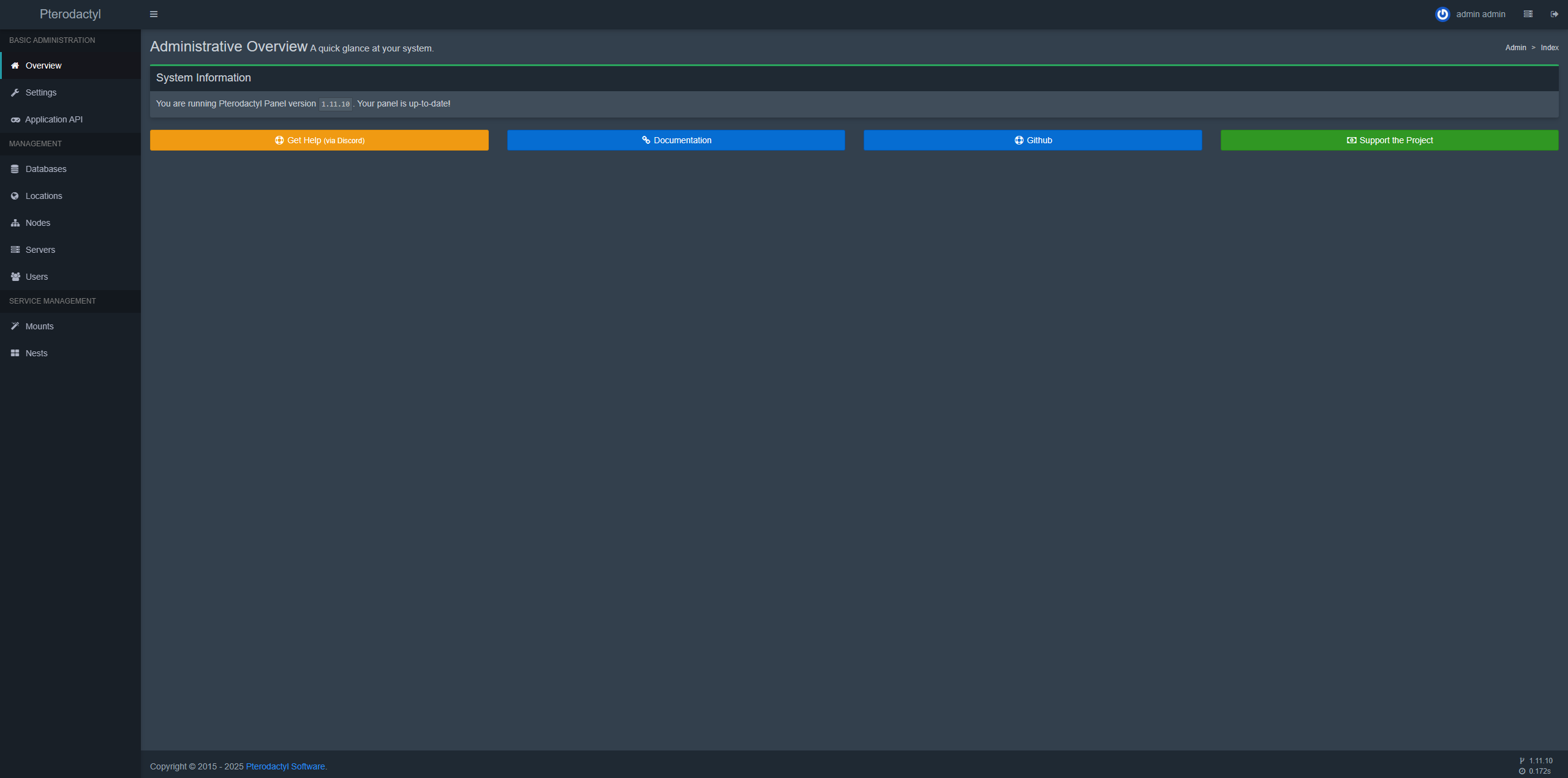This screenshot has width=1568, height=778.
Task: Click the Databases stack icon
Action: (x=15, y=169)
